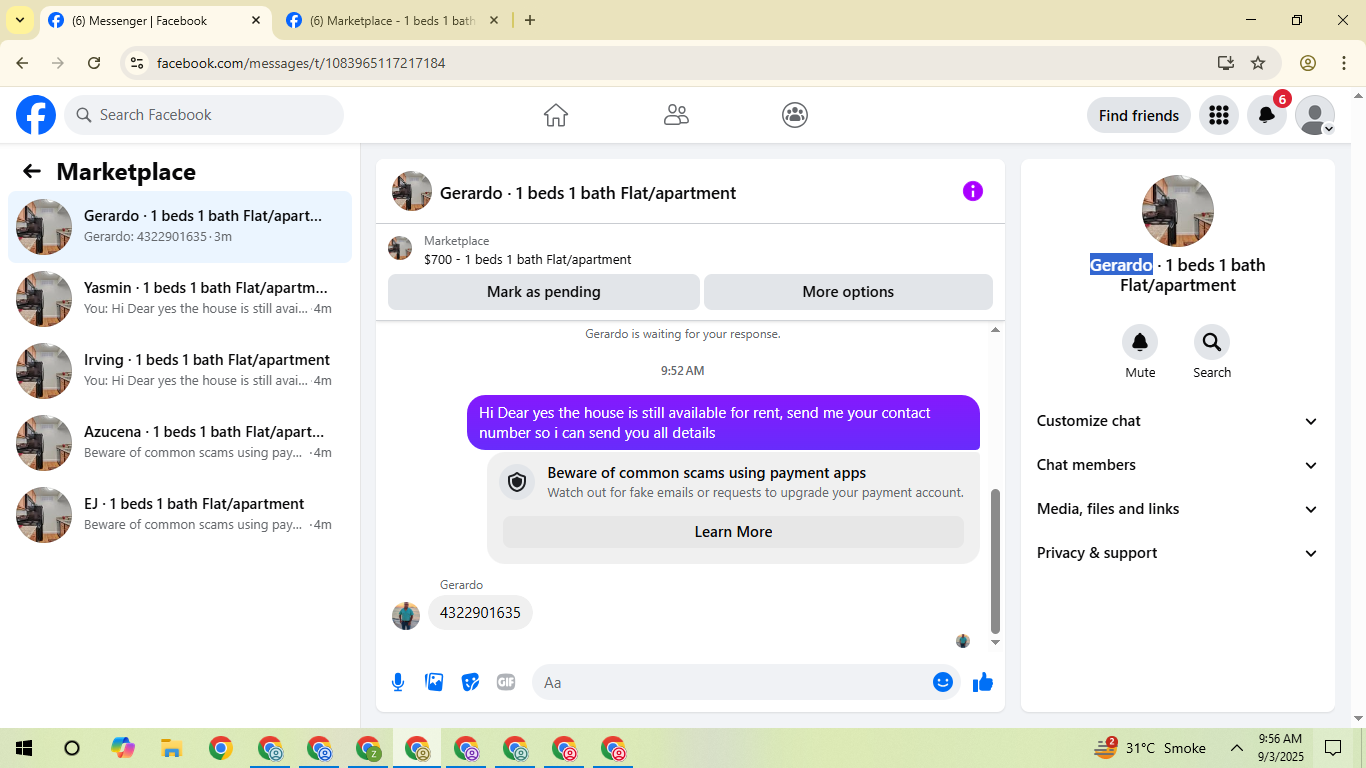The width and height of the screenshot is (1366, 768).
Task: Reload the page in Chrome
Action: point(94,63)
